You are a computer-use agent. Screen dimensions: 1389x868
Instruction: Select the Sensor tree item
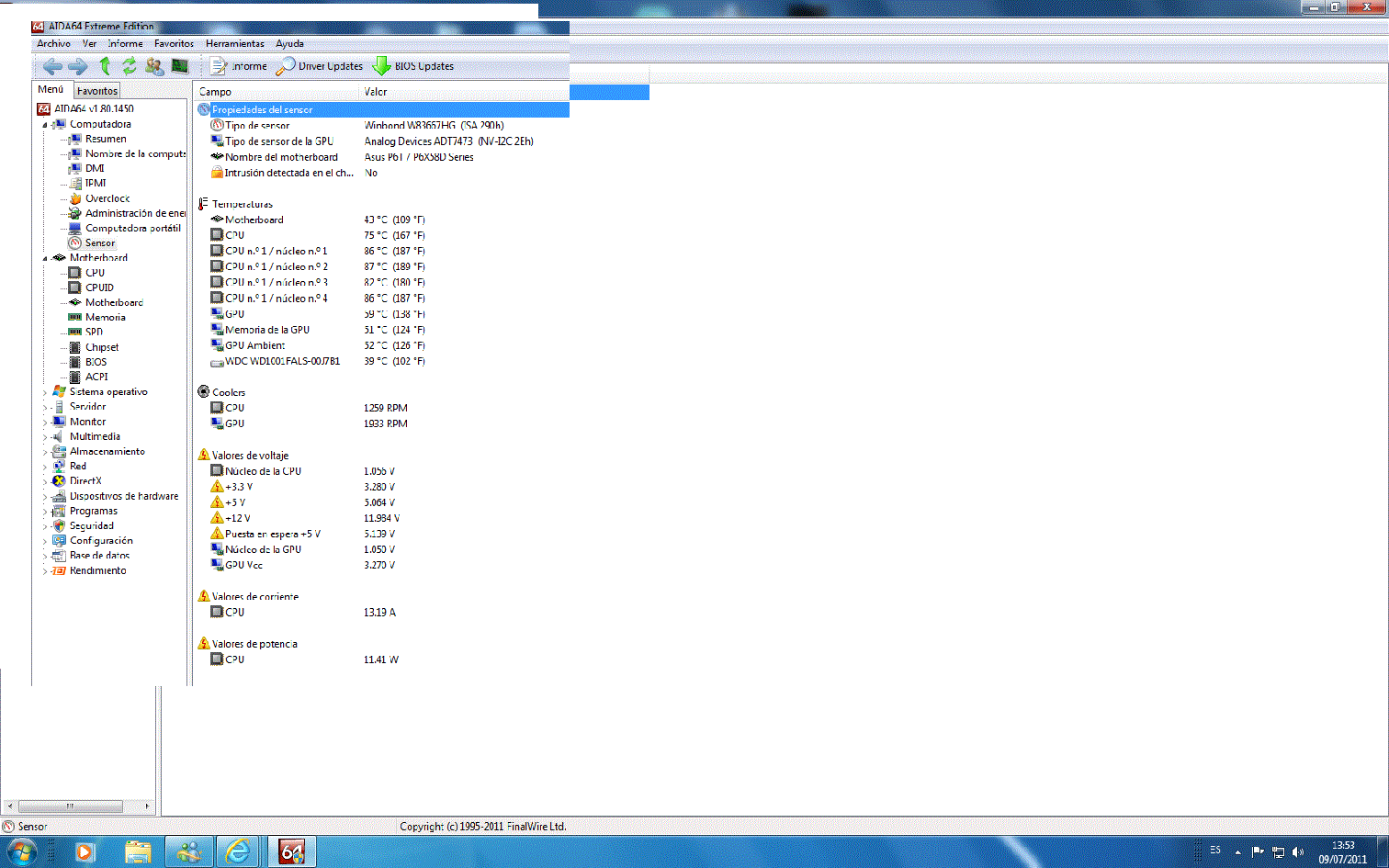100,243
